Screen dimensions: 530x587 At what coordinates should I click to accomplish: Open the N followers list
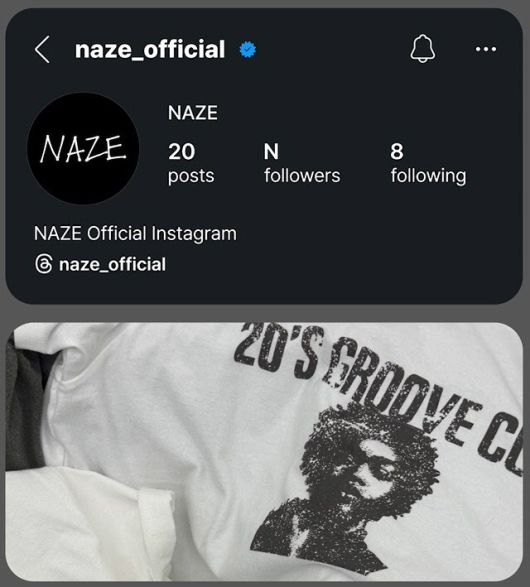[x=302, y=163]
